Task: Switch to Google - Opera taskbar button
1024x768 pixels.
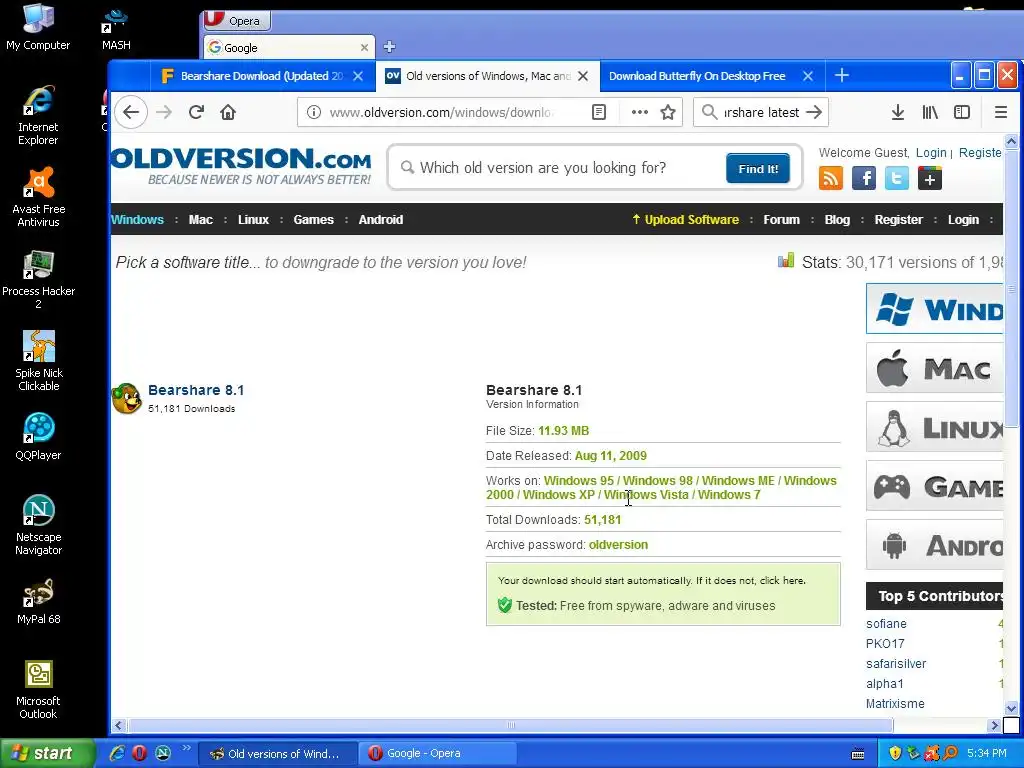Action: pyautogui.click(x=438, y=753)
